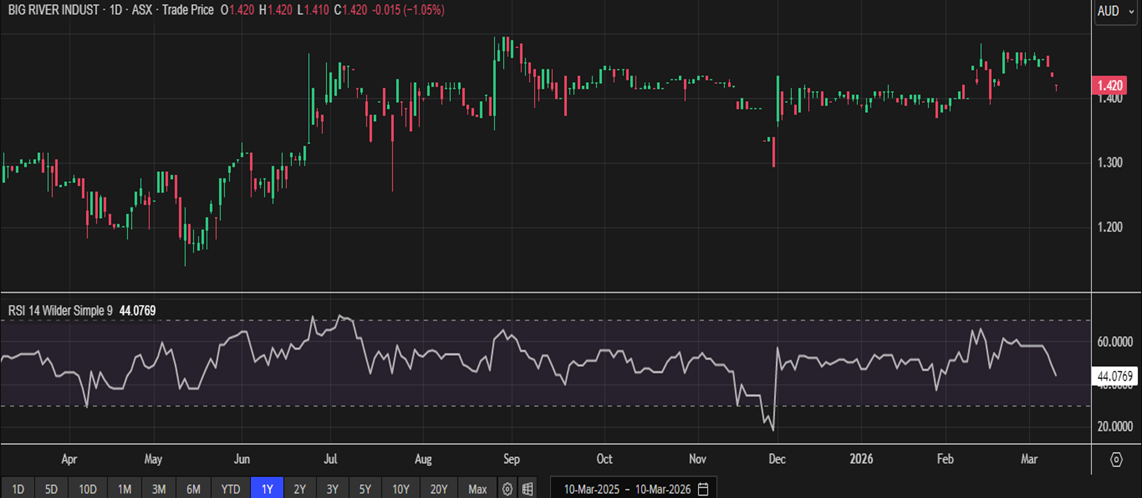Screen dimensions: 1142x498
Task: Select the 20Y time range
Action: pos(439,489)
